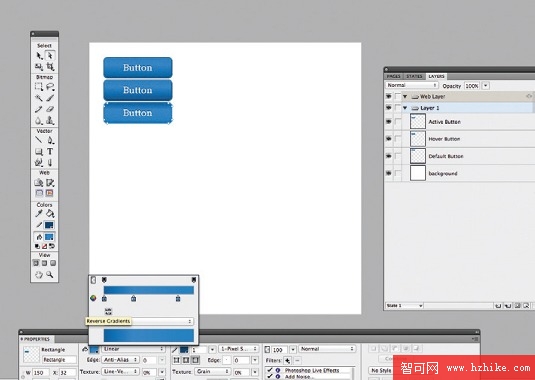Click the Reverse Gradients button
This screenshot has width=535, height=380.
click(x=108, y=311)
